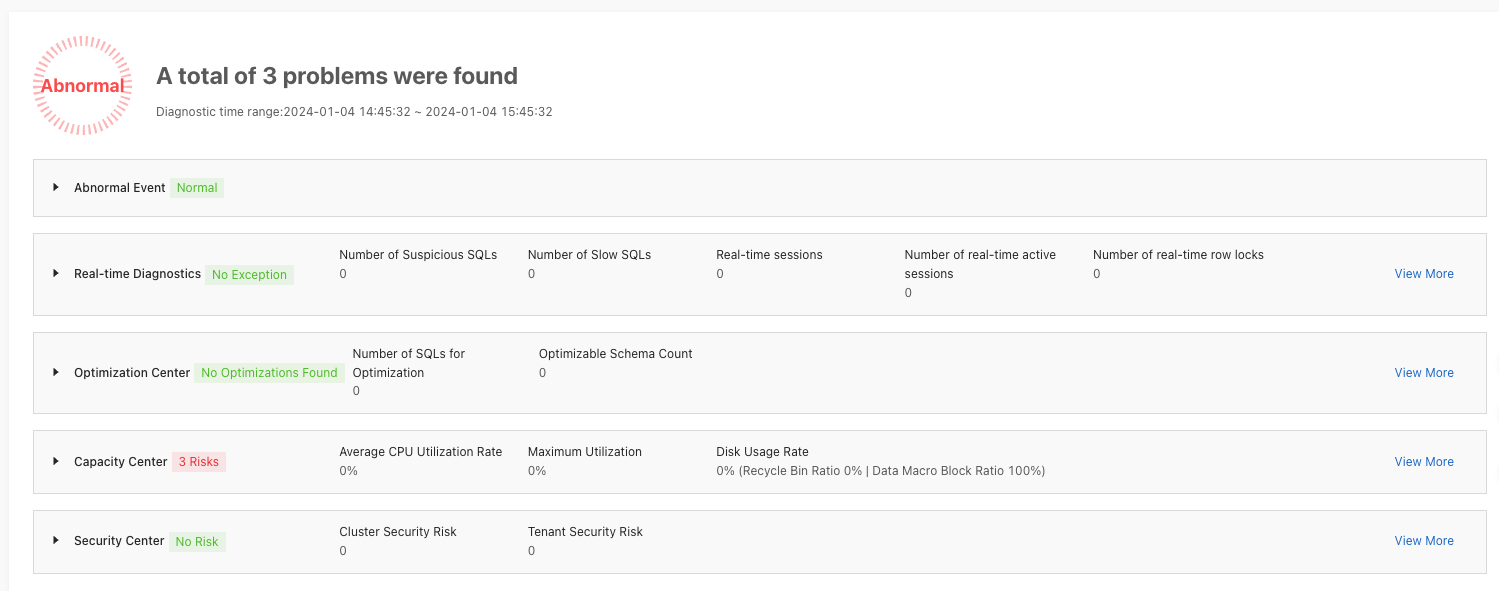
Task: Click the No Exception status badge
Action: pyautogui.click(x=249, y=275)
